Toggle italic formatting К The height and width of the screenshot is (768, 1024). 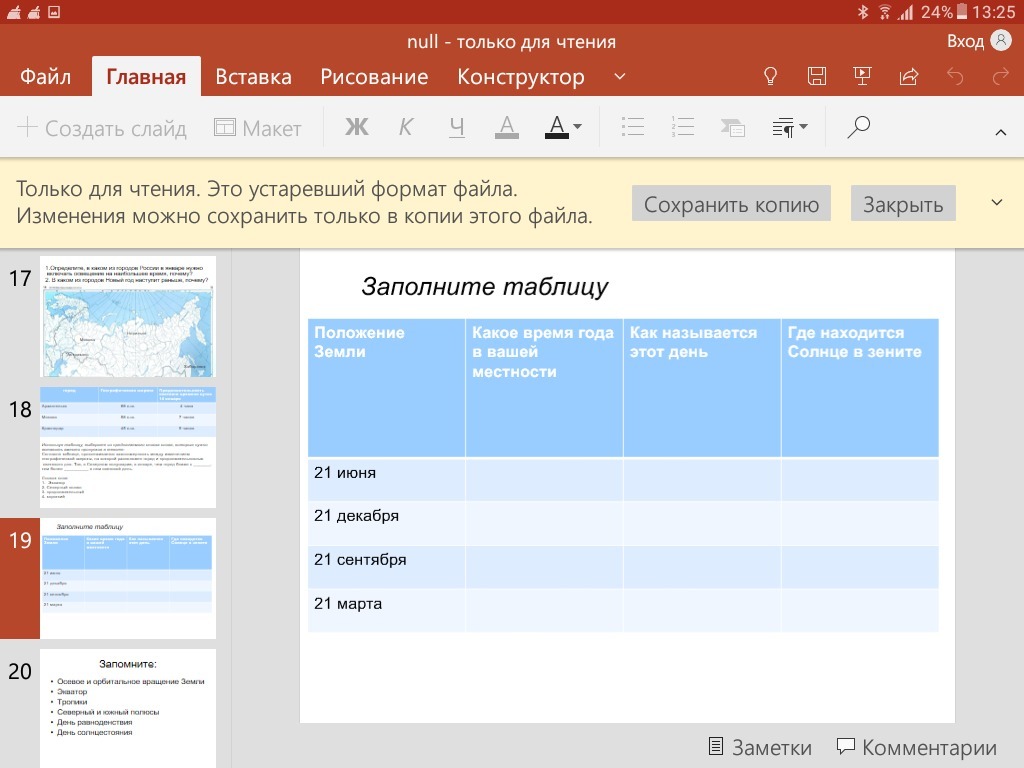pos(406,127)
